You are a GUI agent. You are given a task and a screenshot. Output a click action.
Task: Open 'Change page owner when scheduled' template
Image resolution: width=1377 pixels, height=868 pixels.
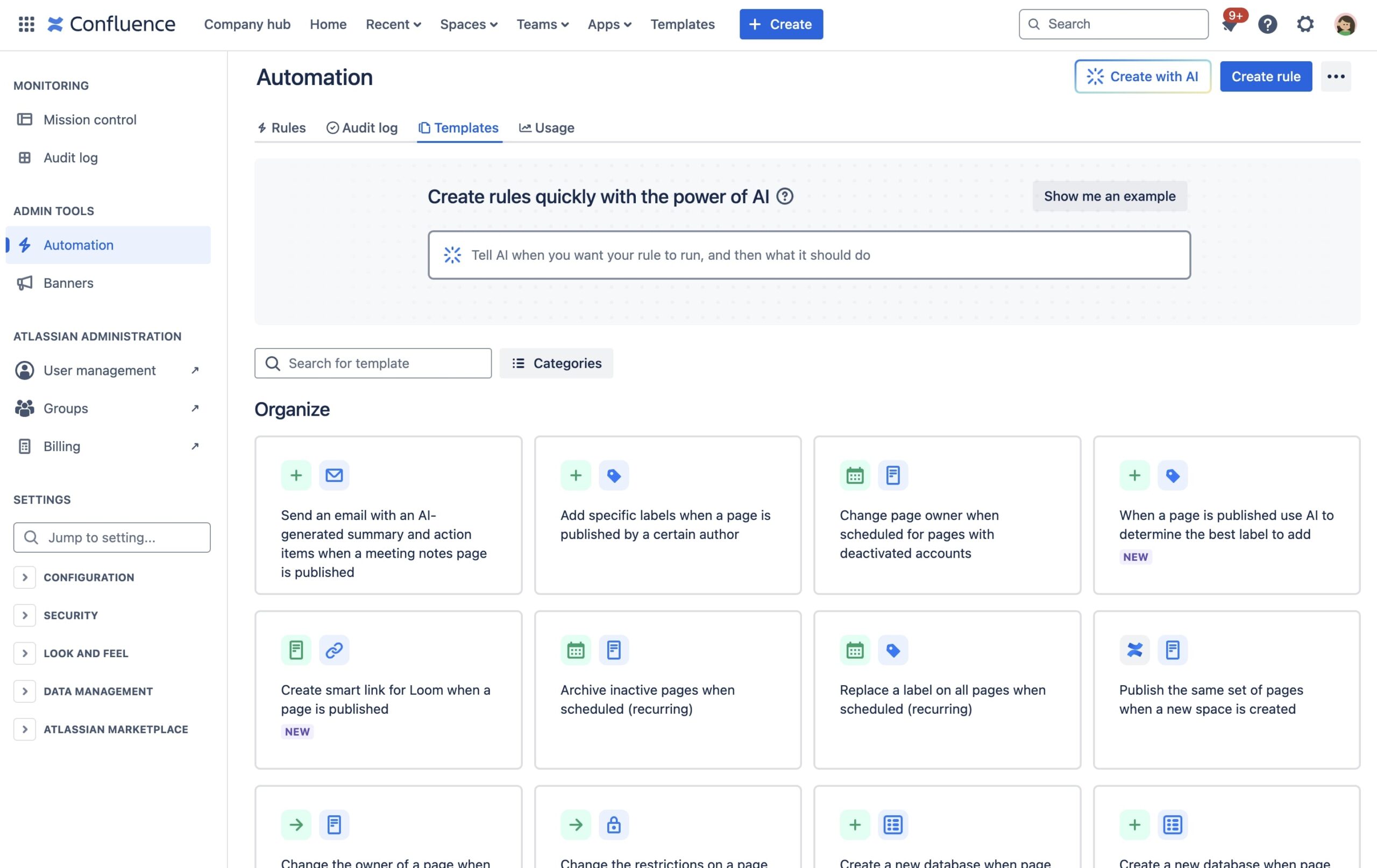point(947,515)
